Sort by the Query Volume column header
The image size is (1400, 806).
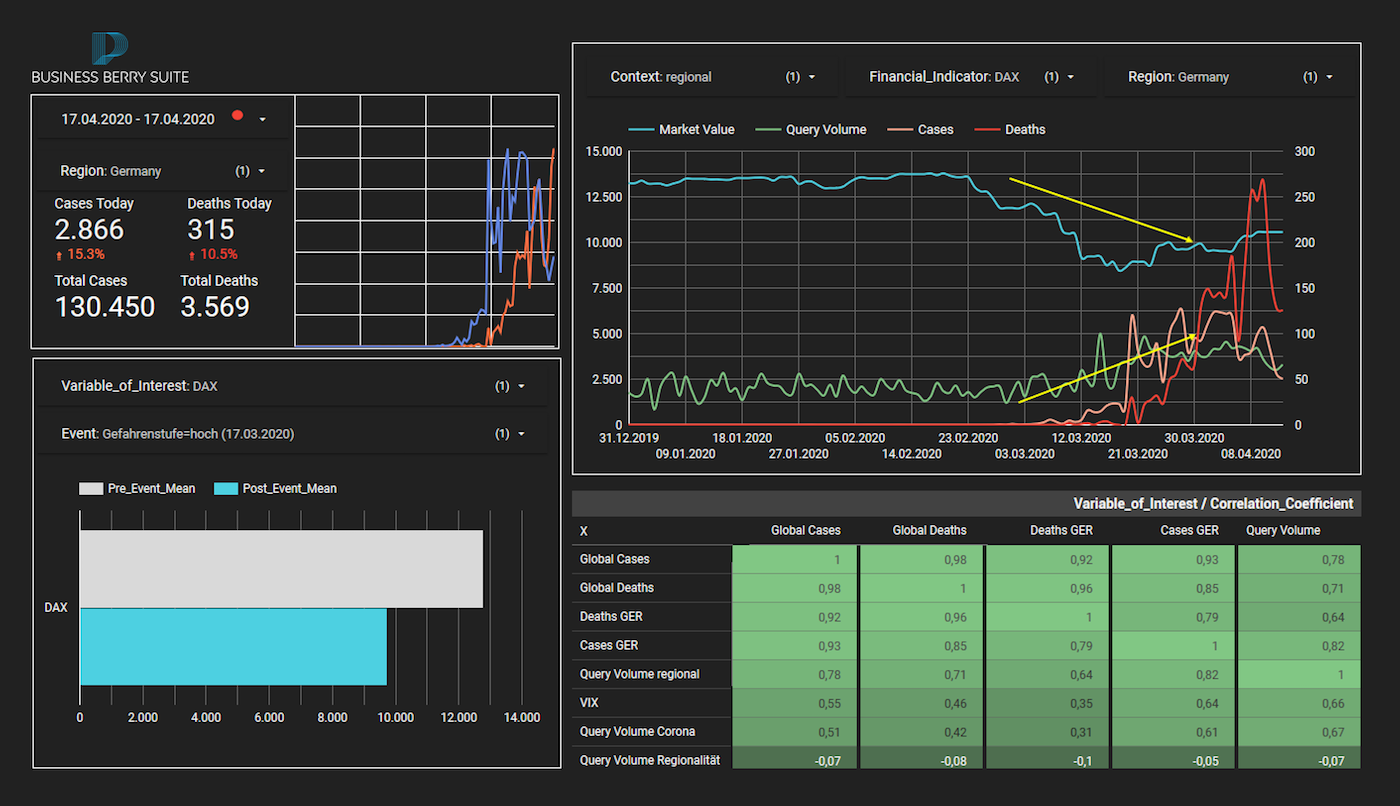click(1282, 530)
